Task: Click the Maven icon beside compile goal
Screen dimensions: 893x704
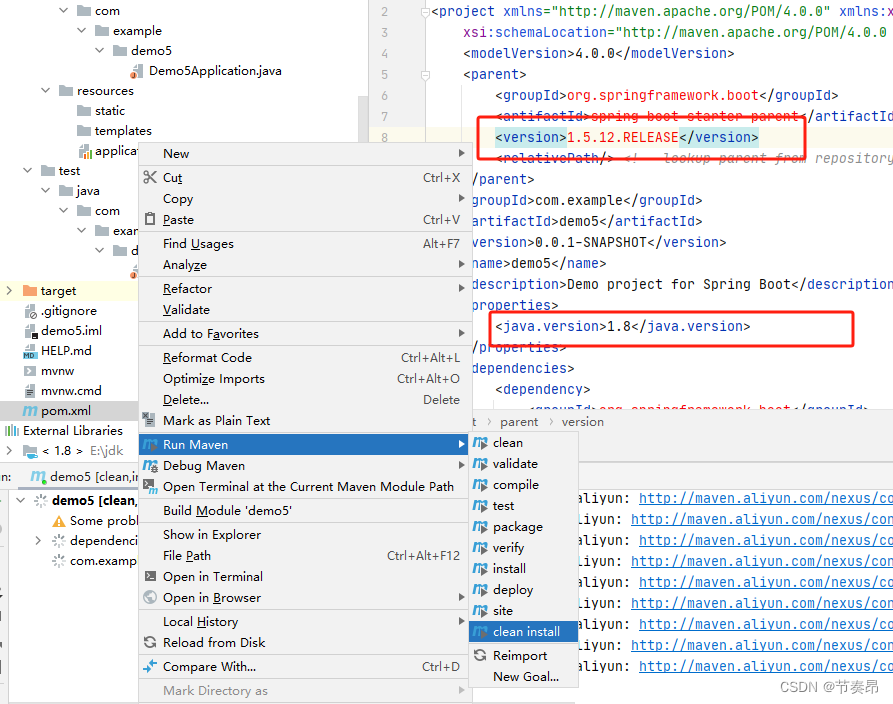Action: coord(480,485)
